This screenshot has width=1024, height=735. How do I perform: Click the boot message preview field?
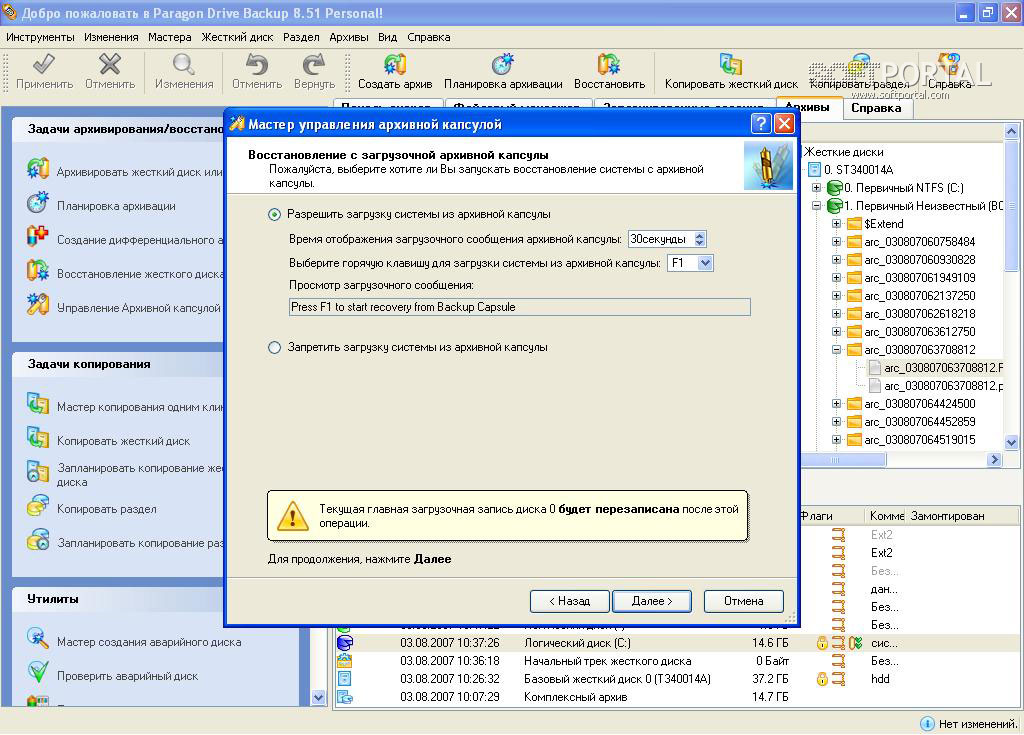[520, 307]
